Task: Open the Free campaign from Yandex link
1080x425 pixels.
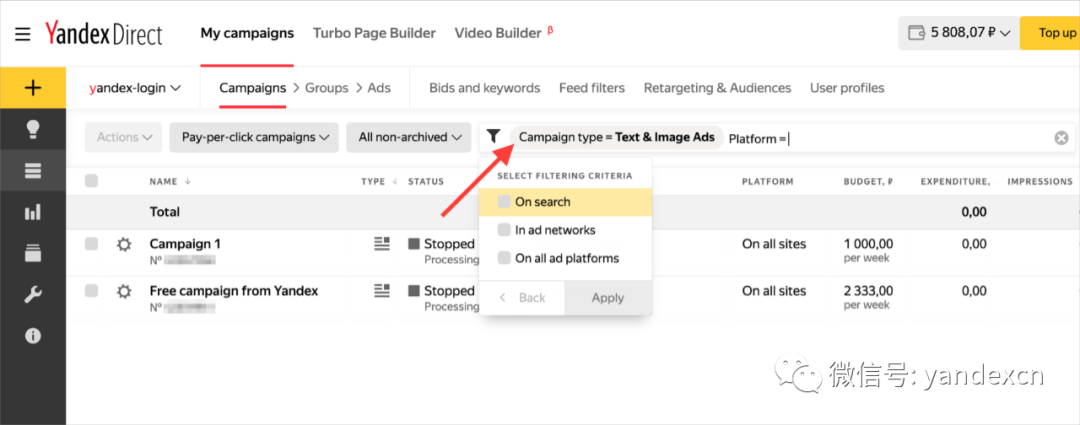Action: click(x=234, y=291)
